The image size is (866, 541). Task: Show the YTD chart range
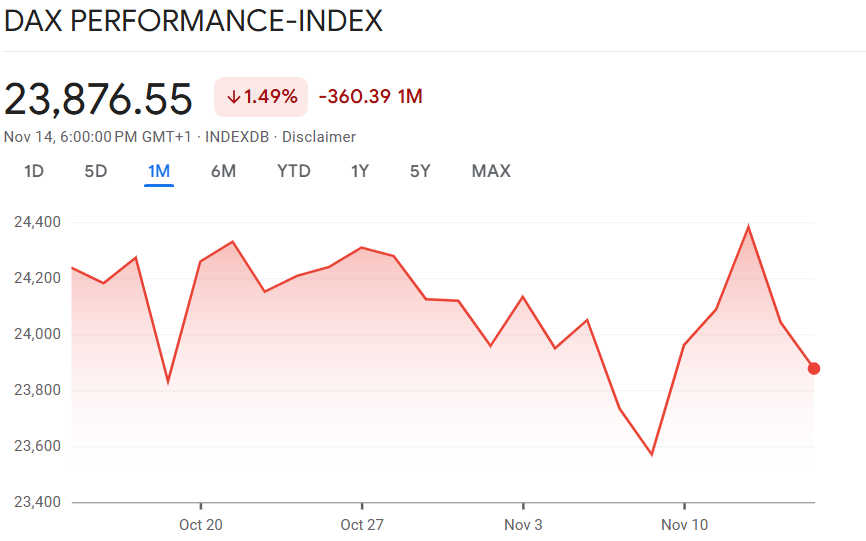[294, 171]
